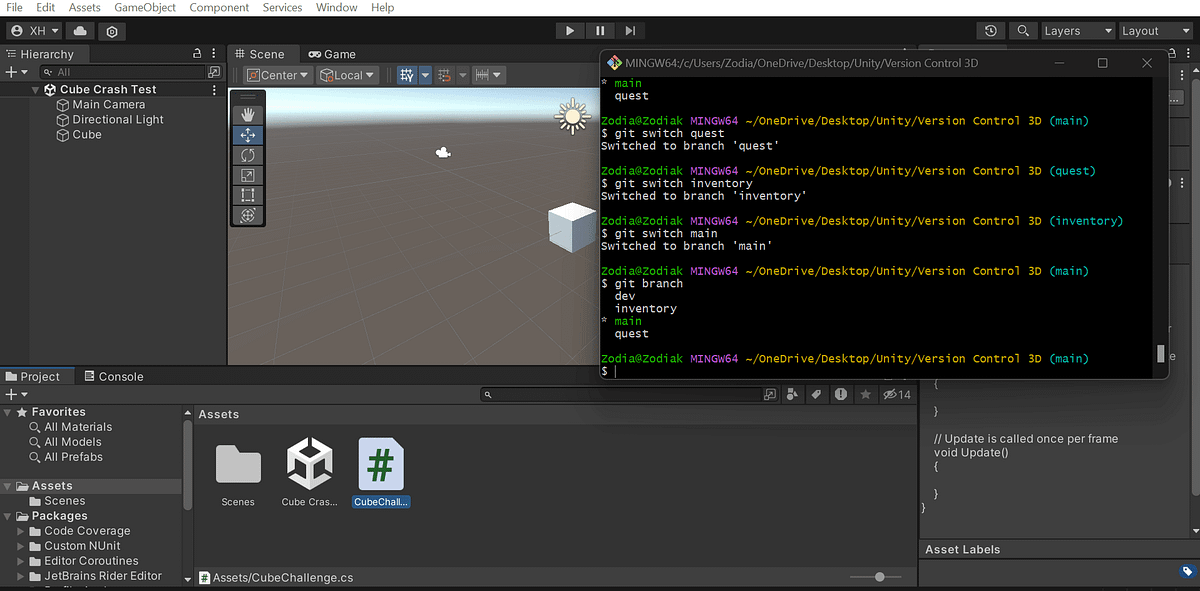Open Unity Cloud services icon
This screenshot has height=591, width=1200.
79,31
